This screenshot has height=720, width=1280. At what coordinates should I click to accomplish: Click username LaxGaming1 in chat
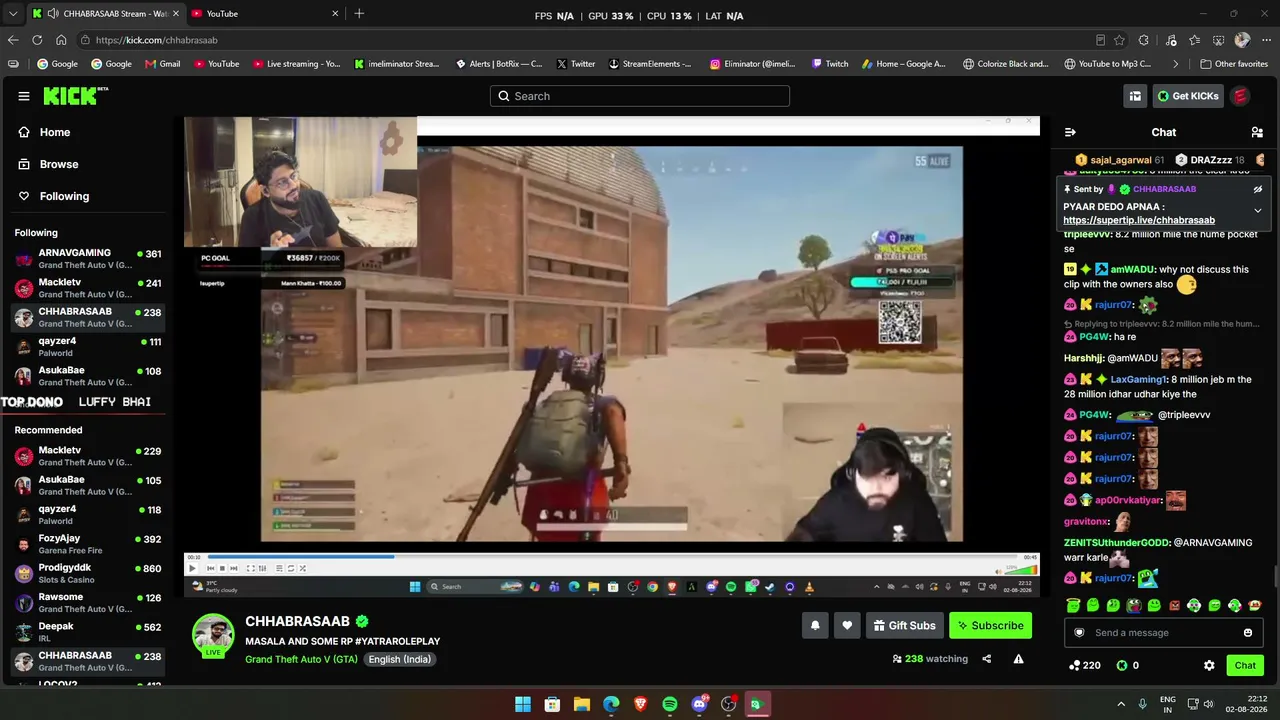[x=1138, y=380]
